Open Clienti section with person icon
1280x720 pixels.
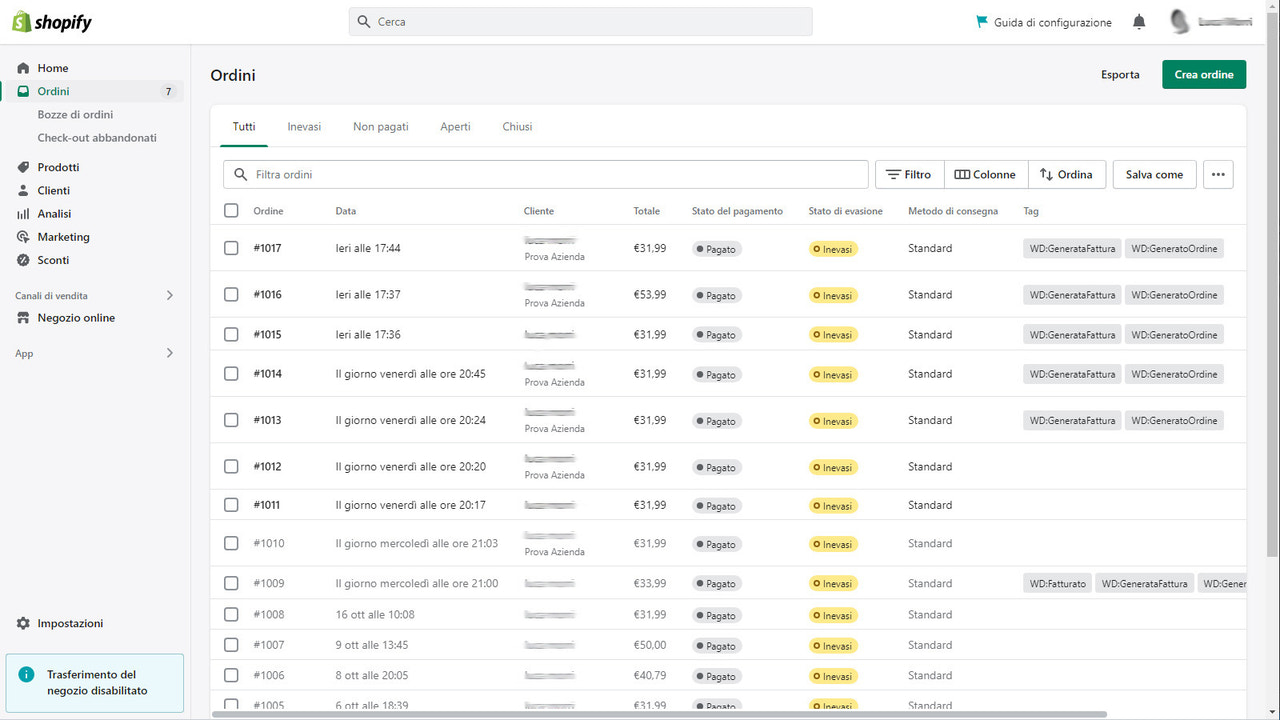23,190
